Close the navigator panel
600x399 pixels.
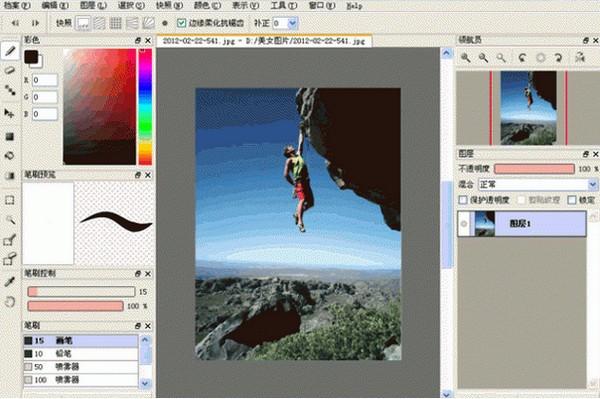tap(596, 40)
